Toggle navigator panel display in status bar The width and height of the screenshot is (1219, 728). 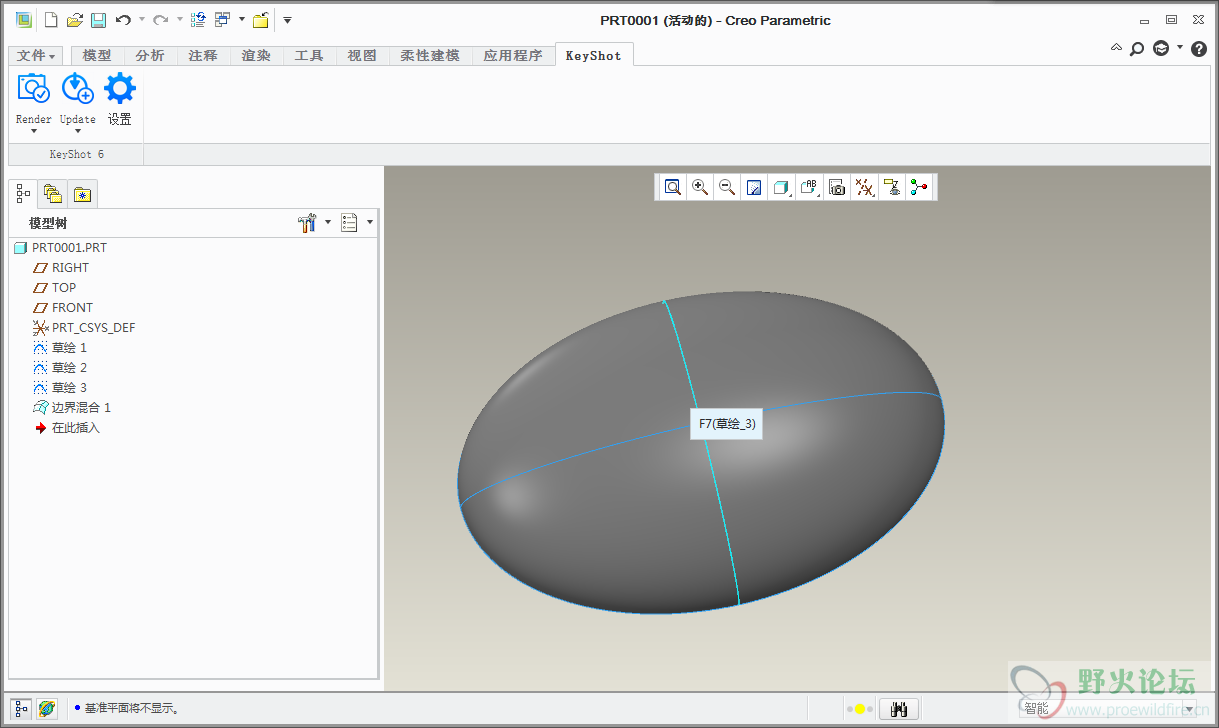(21, 708)
